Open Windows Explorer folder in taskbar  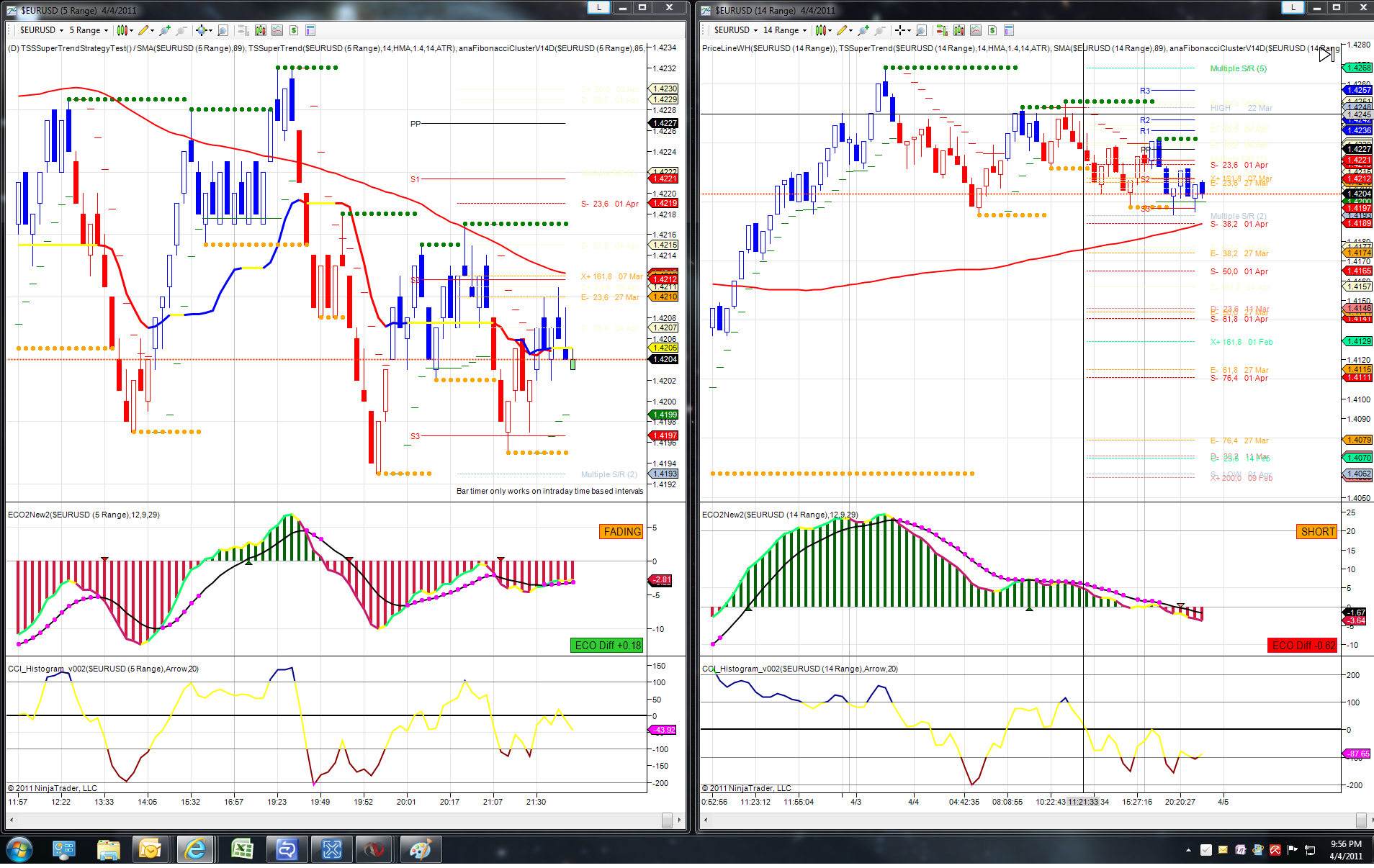[x=108, y=851]
